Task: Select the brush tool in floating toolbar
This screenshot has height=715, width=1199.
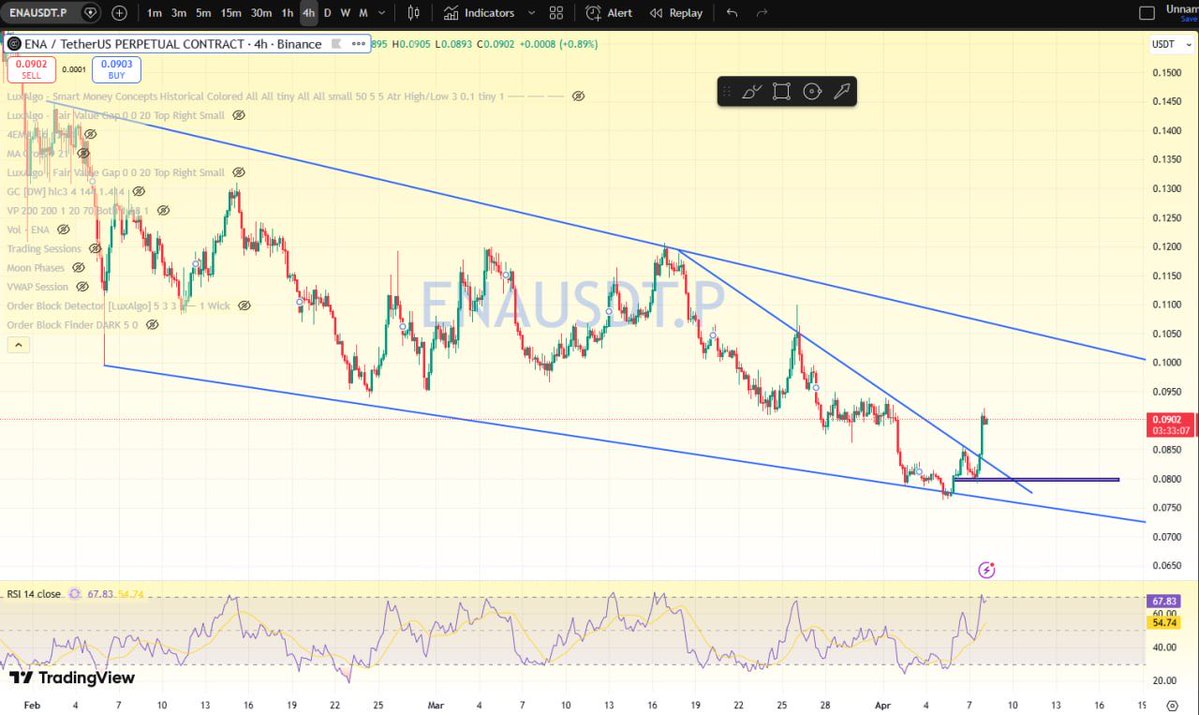Action: [x=751, y=92]
